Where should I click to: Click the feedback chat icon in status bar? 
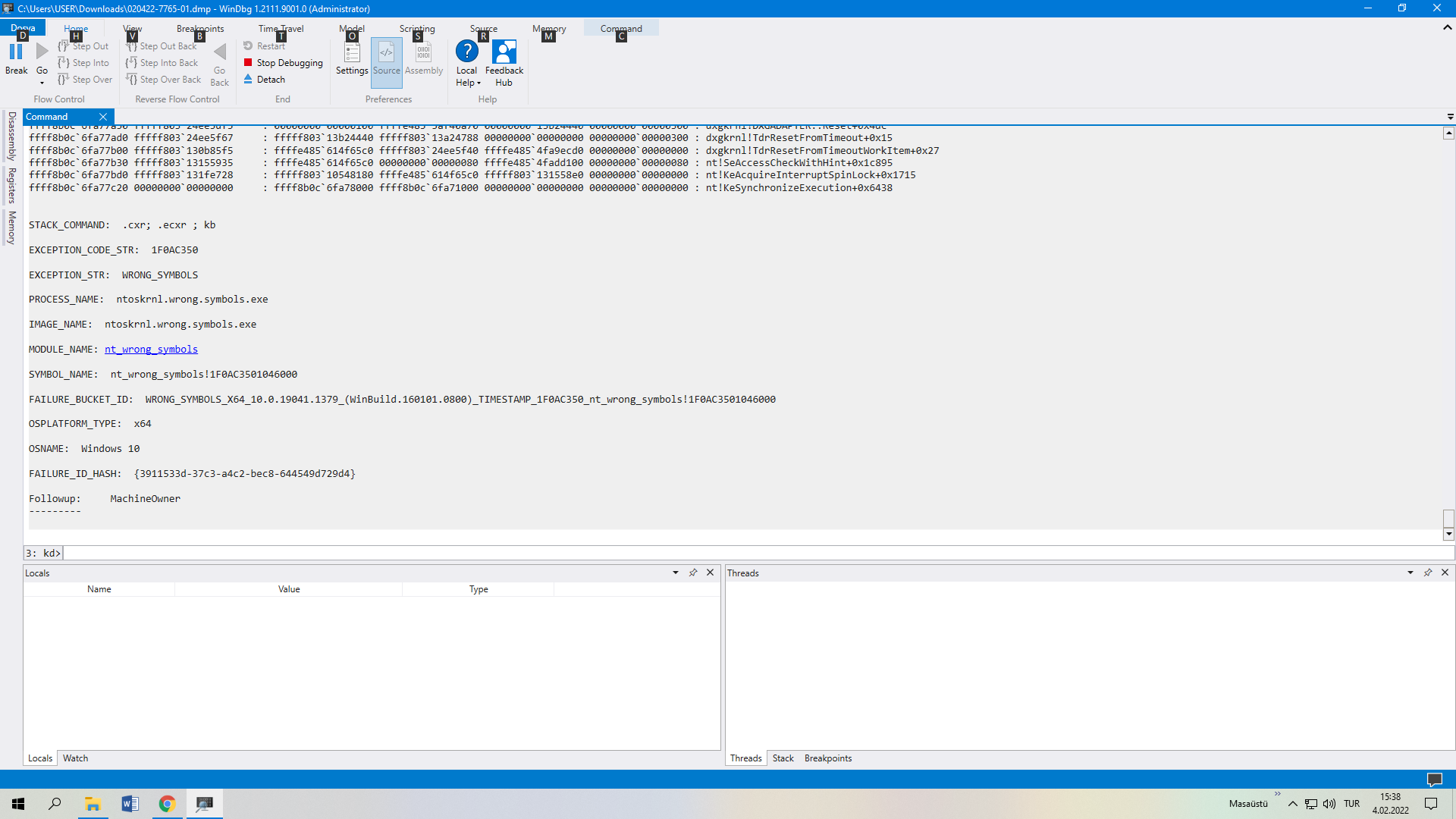[1434, 780]
